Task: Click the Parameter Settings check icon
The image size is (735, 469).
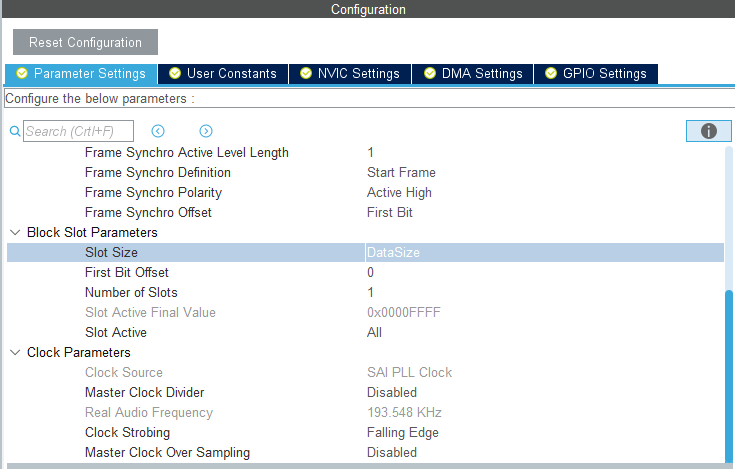Action: (x=22, y=73)
